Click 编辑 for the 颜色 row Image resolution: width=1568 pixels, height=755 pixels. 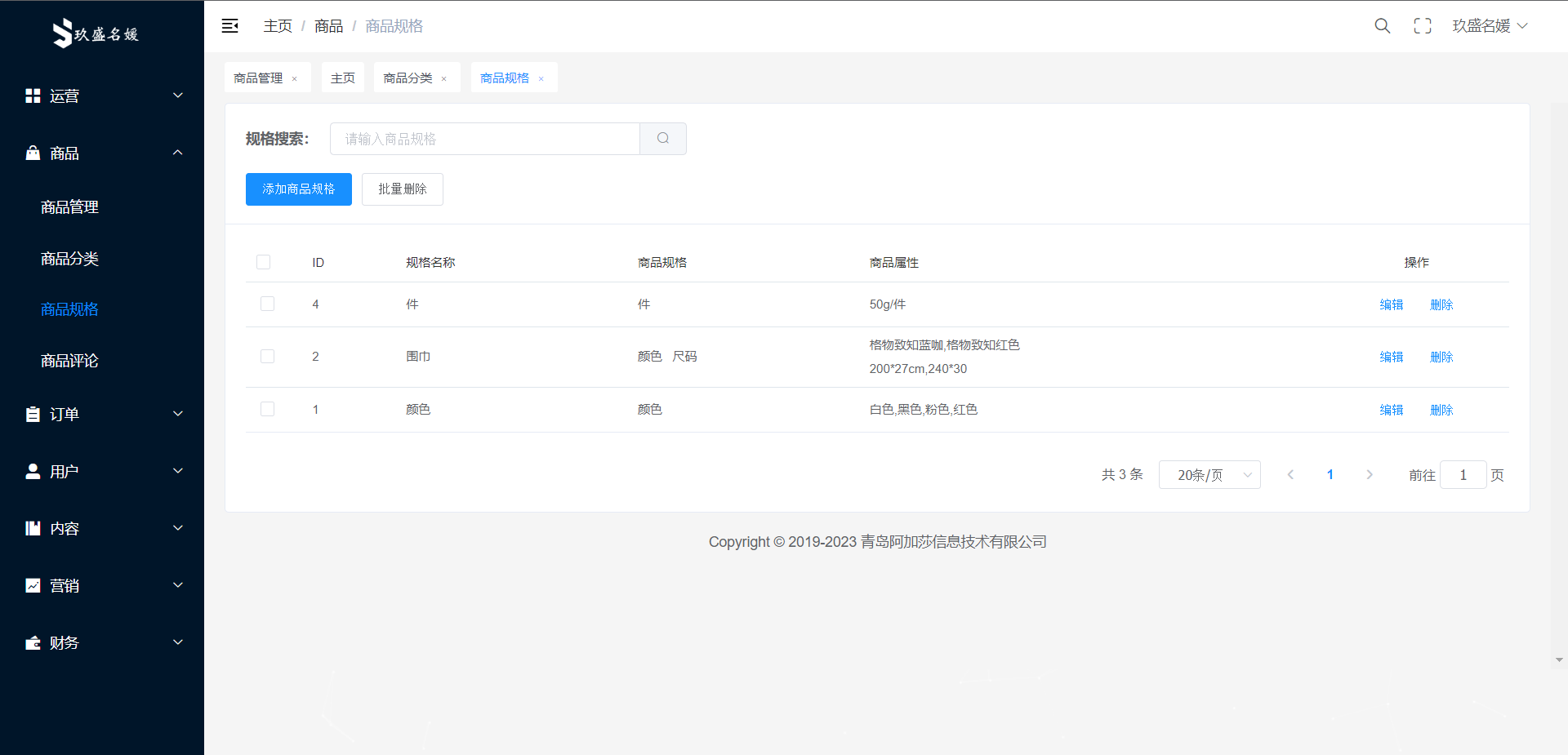(x=1391, y=410)
